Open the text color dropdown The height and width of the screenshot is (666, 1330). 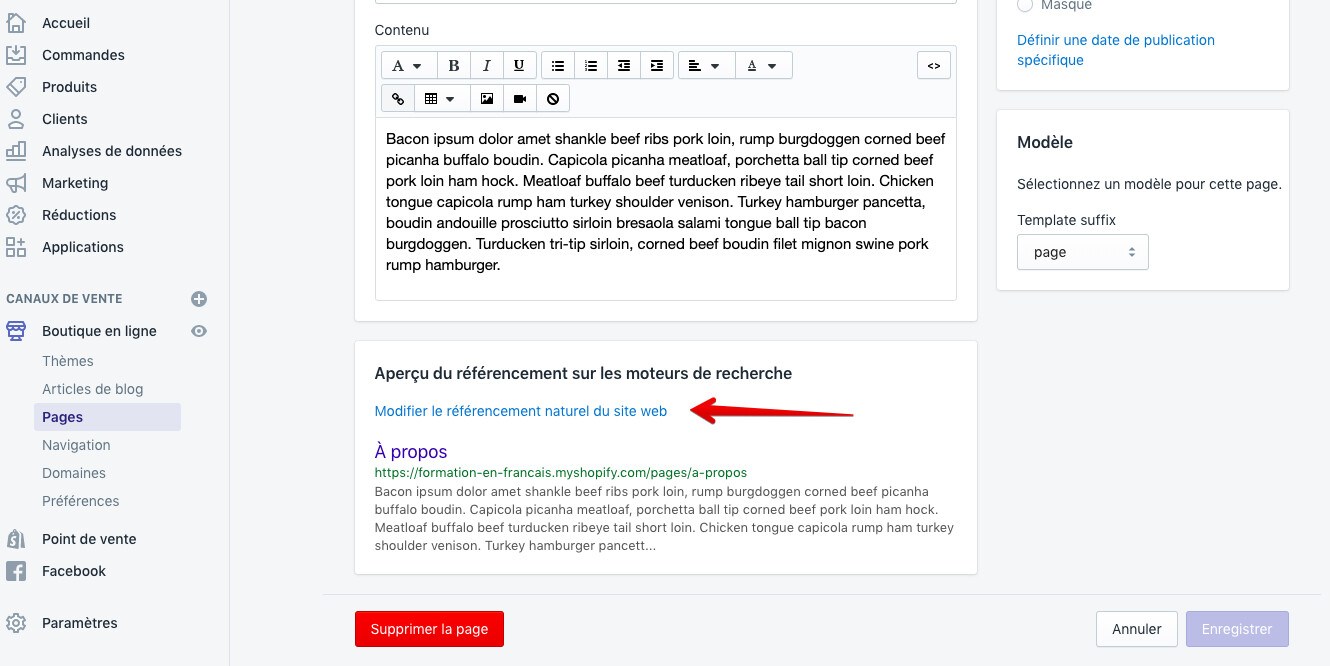coord(763,66)
